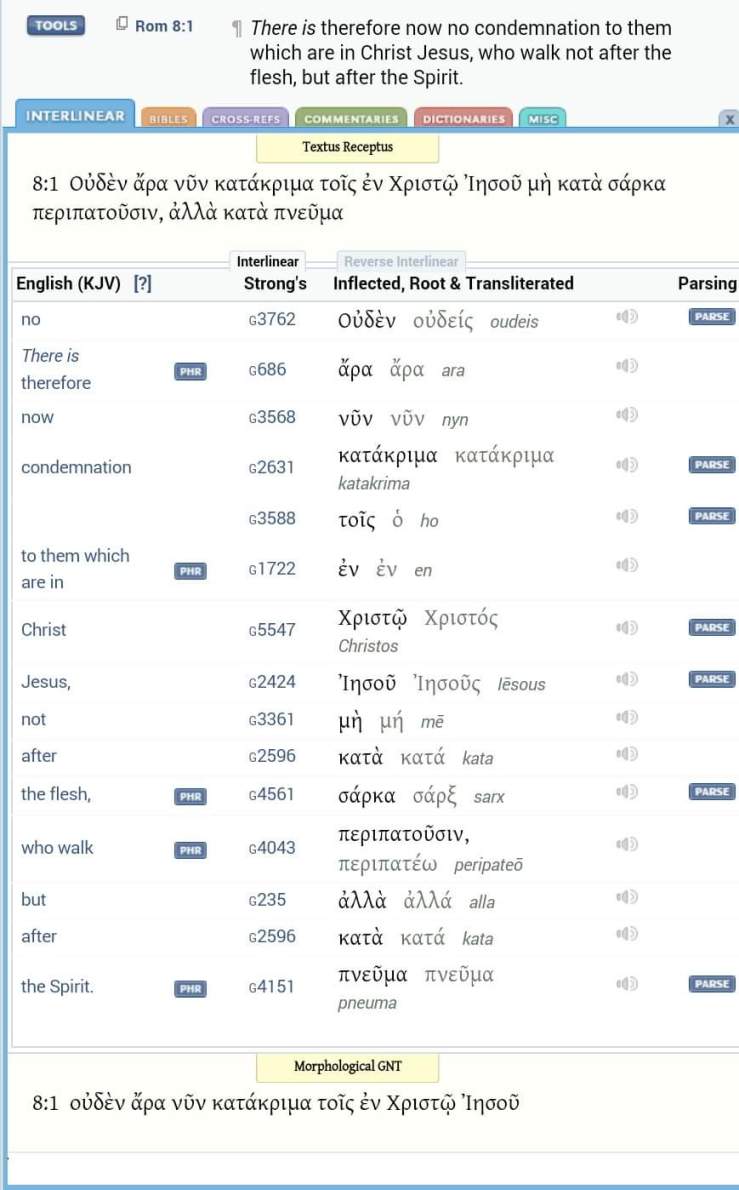Play audio pronunciation for nyn
The image size is (739, 1190).
(627, 415)
